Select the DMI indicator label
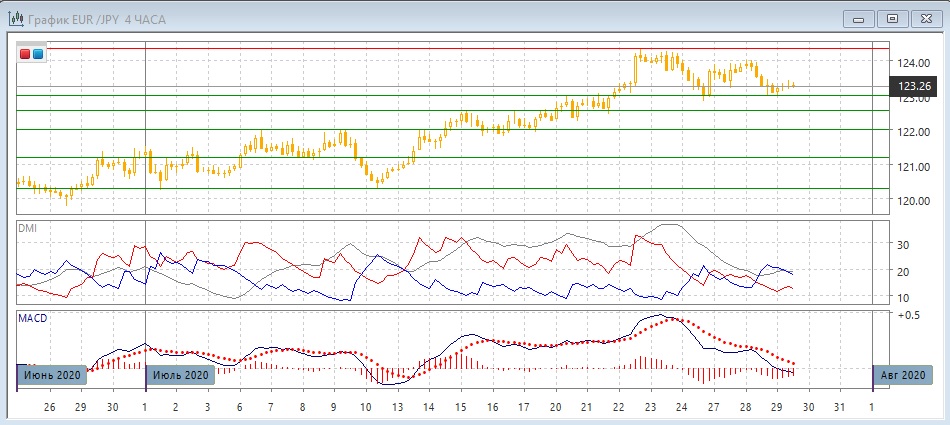The height and width of the screenshot is (425, 950). pos(27,228)
